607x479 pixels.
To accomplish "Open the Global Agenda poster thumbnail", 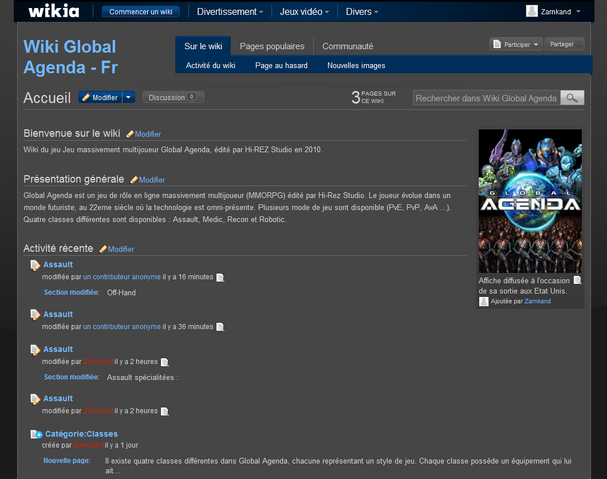I will pos(530,201).
